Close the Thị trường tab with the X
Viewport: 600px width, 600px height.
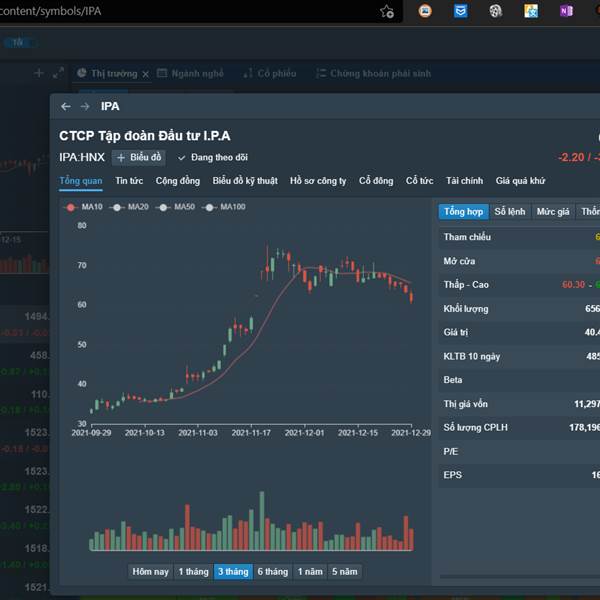tap(145, 74)
